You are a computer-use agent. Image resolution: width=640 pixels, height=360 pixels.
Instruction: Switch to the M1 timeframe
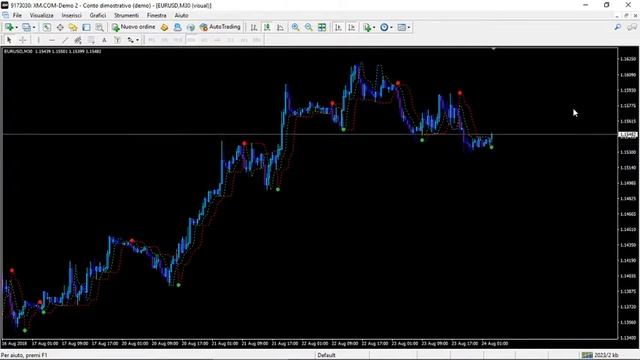click(x=151, y=40)
